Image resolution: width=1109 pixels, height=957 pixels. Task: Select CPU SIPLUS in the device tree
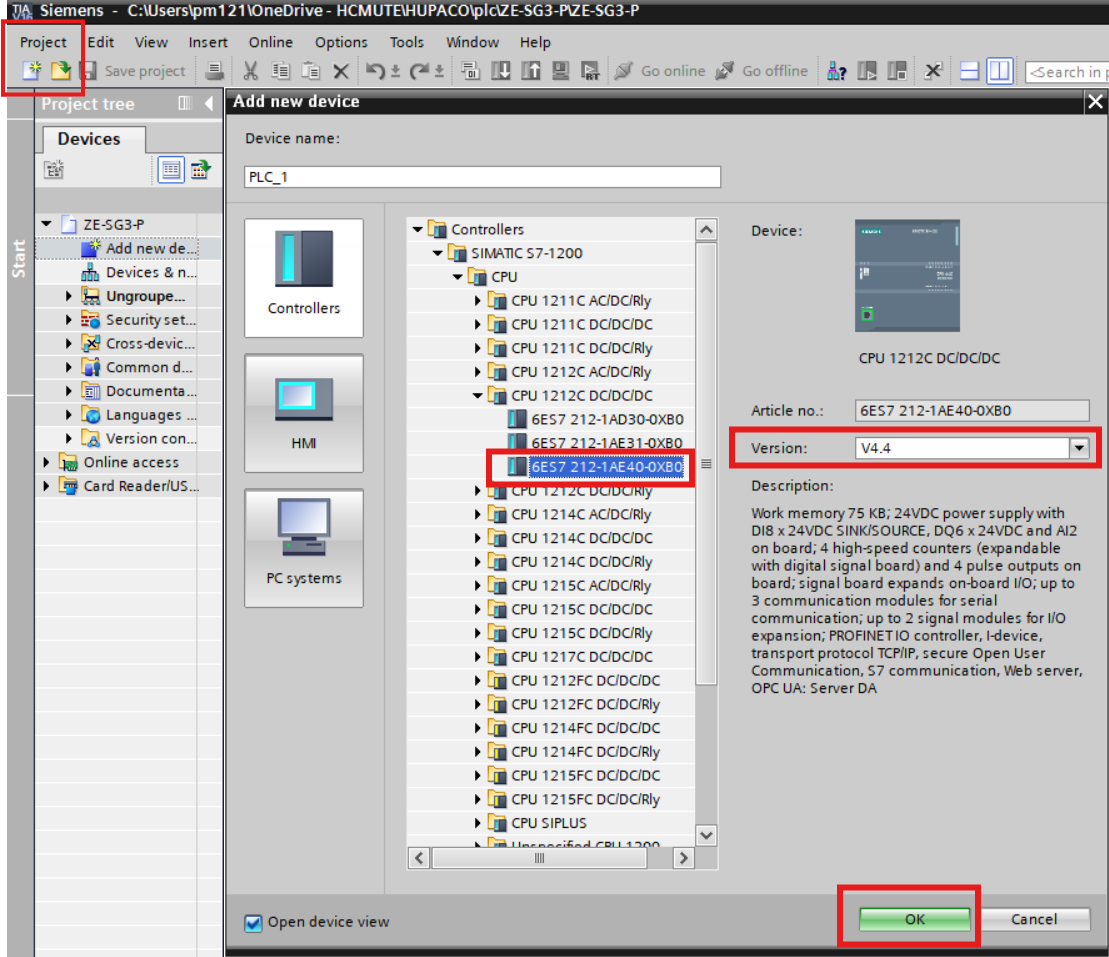click(x=549, y=823)
